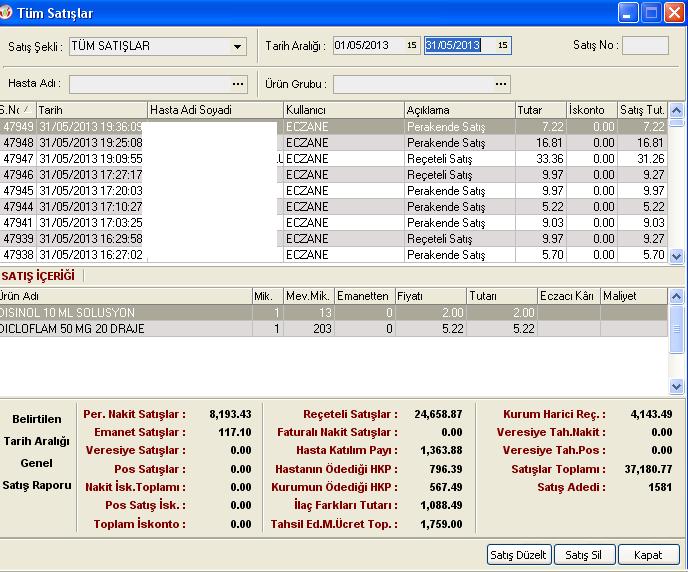Click the Satış No input field
Viewport: 688px width, 572px height.
tap(645, 46)
